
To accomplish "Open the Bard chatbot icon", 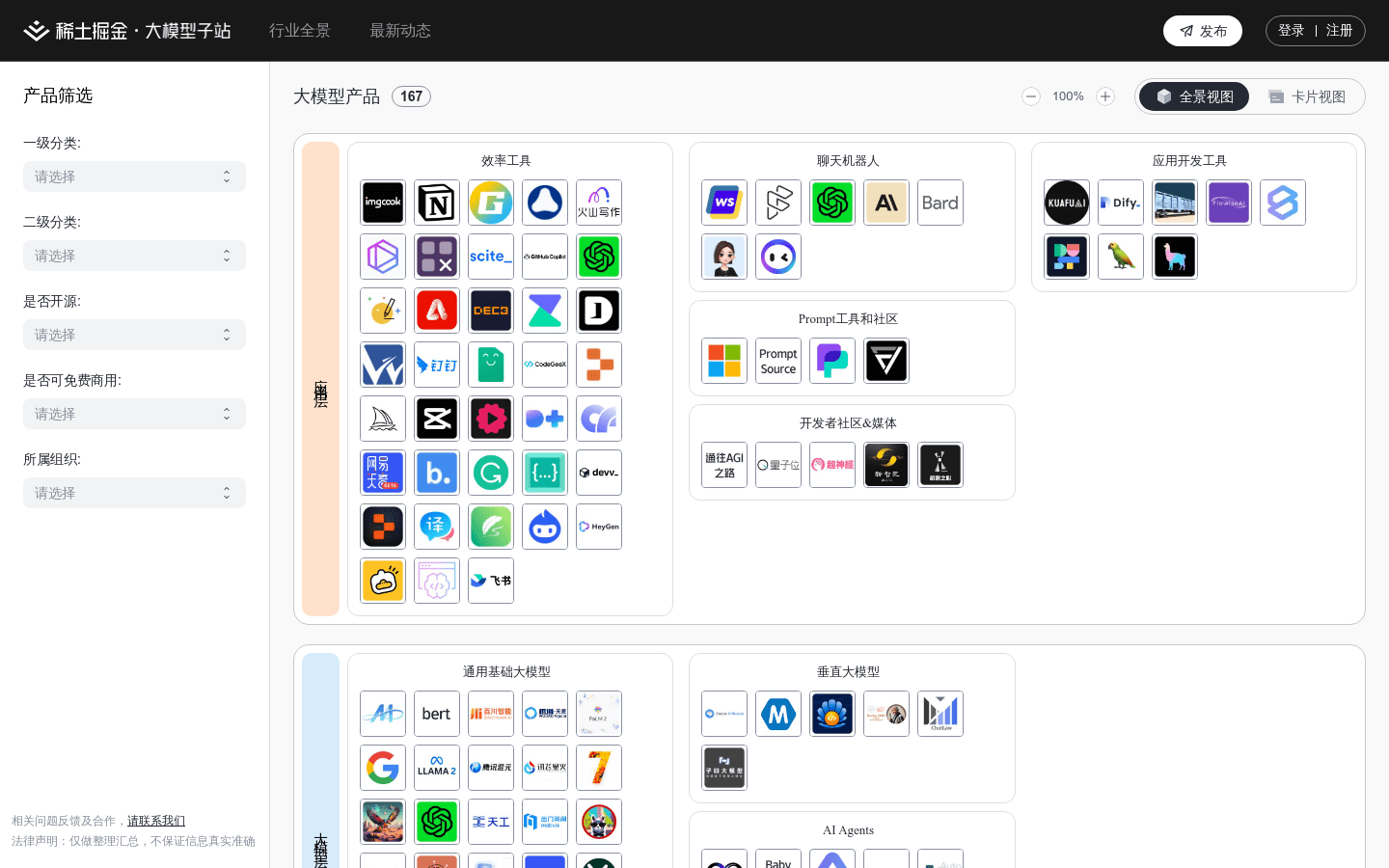I will (x=940, y=203).
